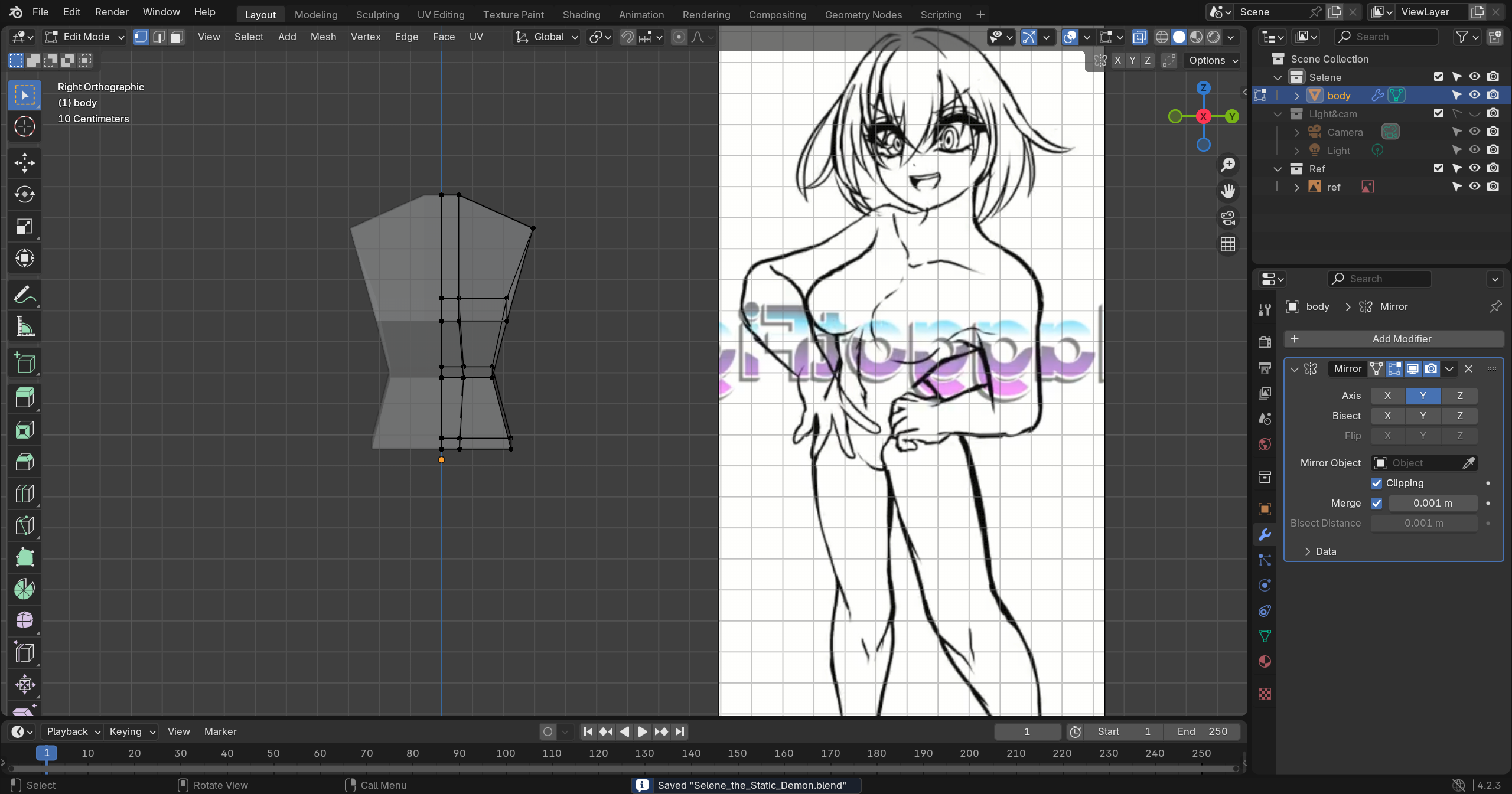
Task: Select the Loop Cut tool
Action: [24, 494]
